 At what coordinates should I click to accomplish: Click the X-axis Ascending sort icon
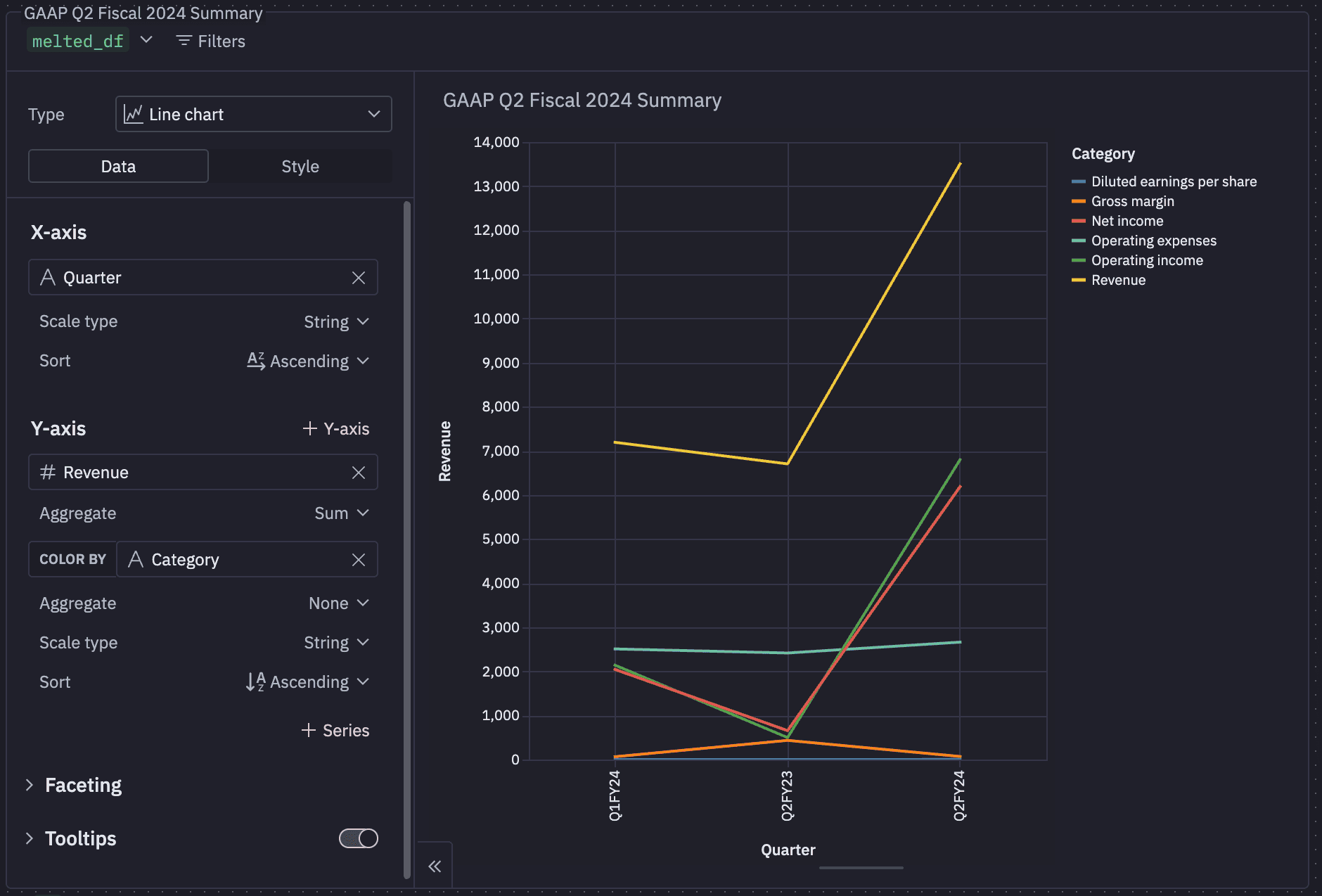coord(256,361)
